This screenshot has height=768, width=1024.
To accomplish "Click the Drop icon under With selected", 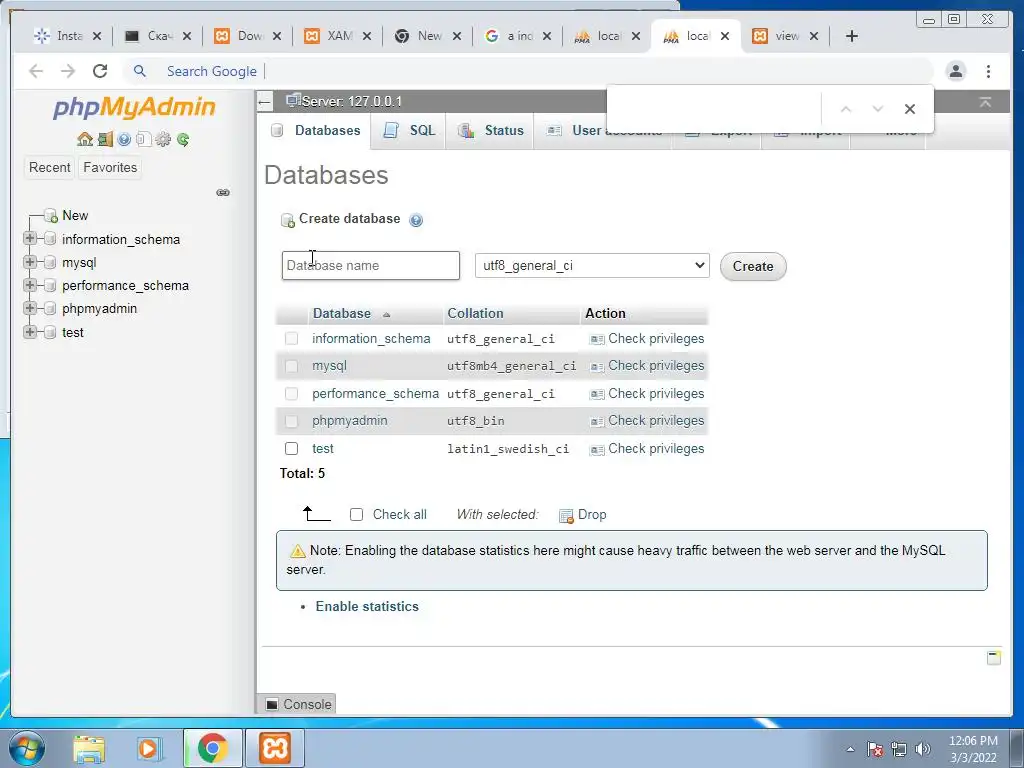I will point(566,516).
